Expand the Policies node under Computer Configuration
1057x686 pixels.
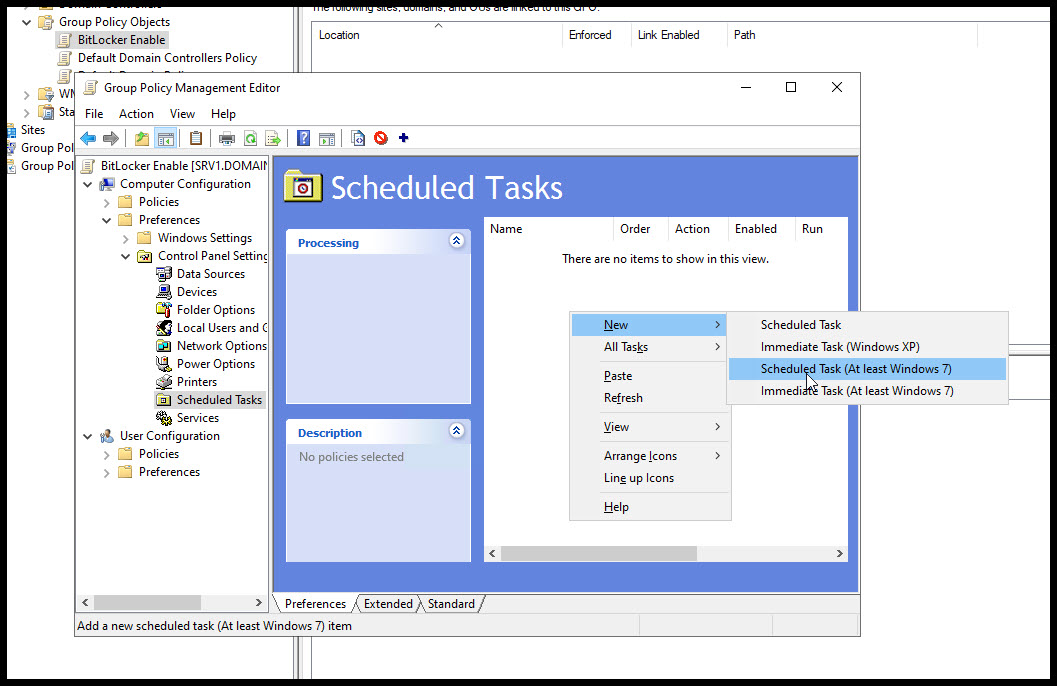(x=104, y=201)
